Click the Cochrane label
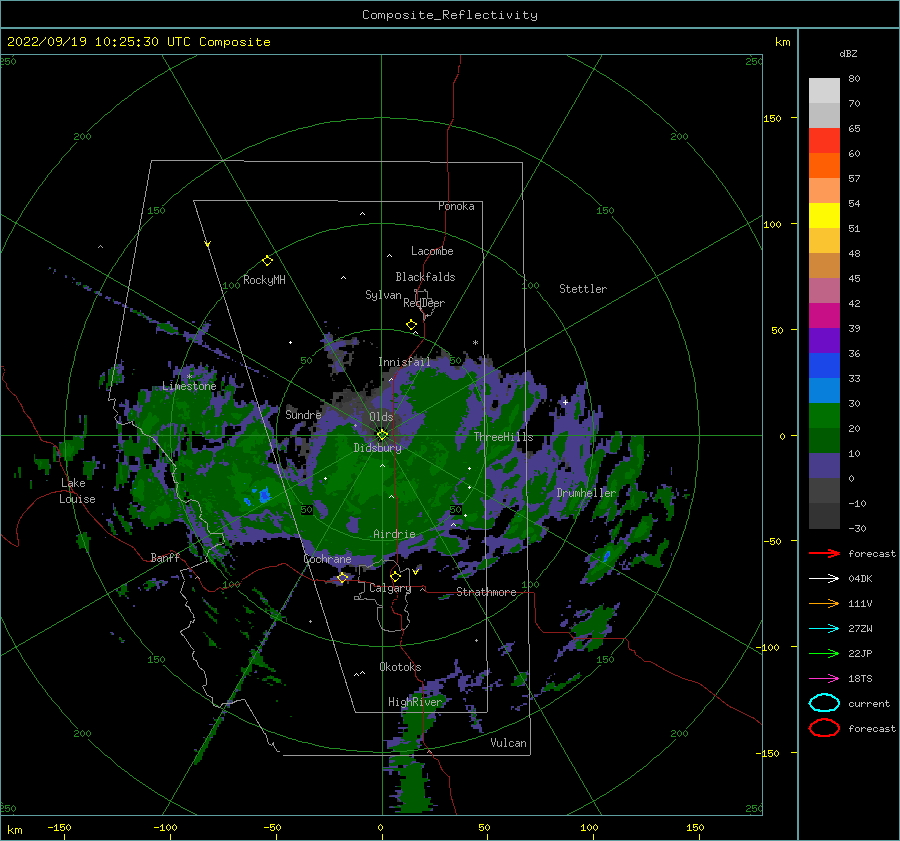This screenshot has width=900, height=841. tap(327, 559)
